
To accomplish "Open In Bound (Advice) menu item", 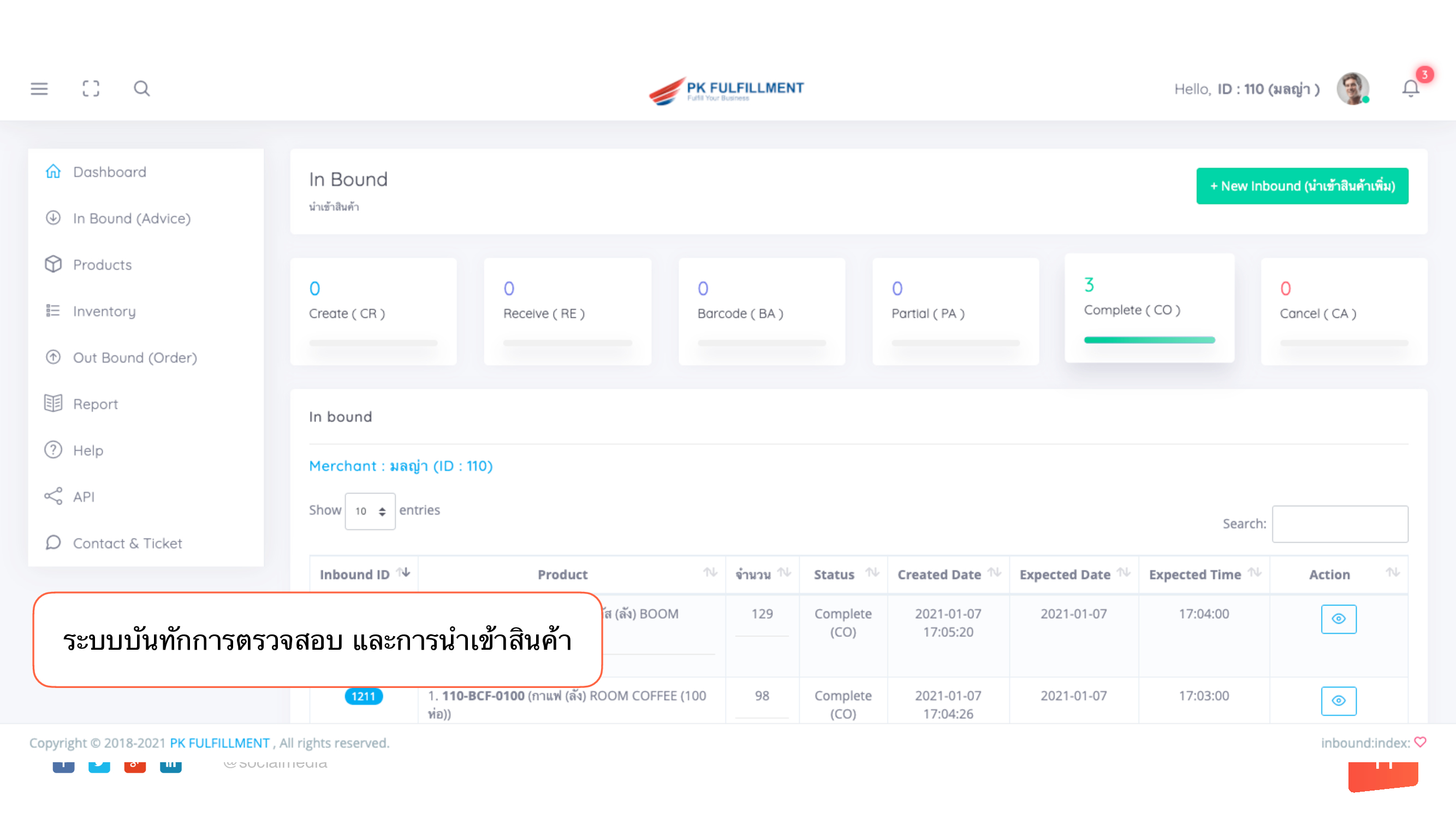I will coord(131,218).
